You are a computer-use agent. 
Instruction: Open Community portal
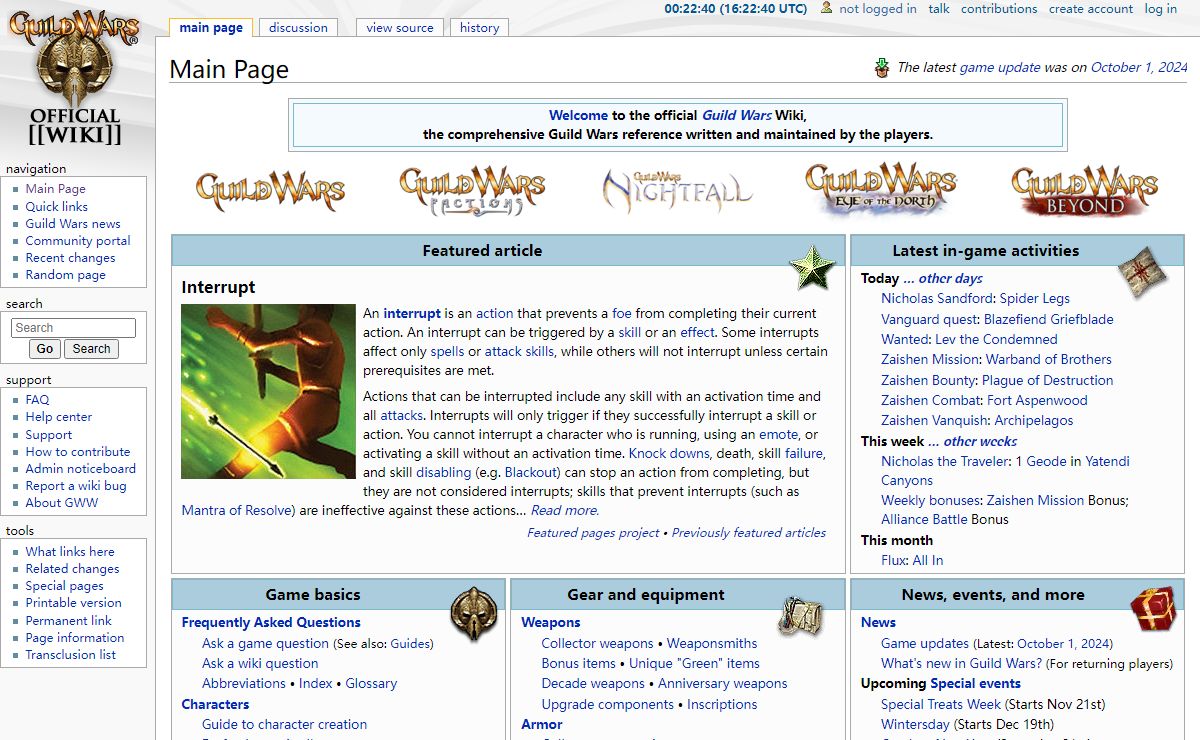coord(78,241)
